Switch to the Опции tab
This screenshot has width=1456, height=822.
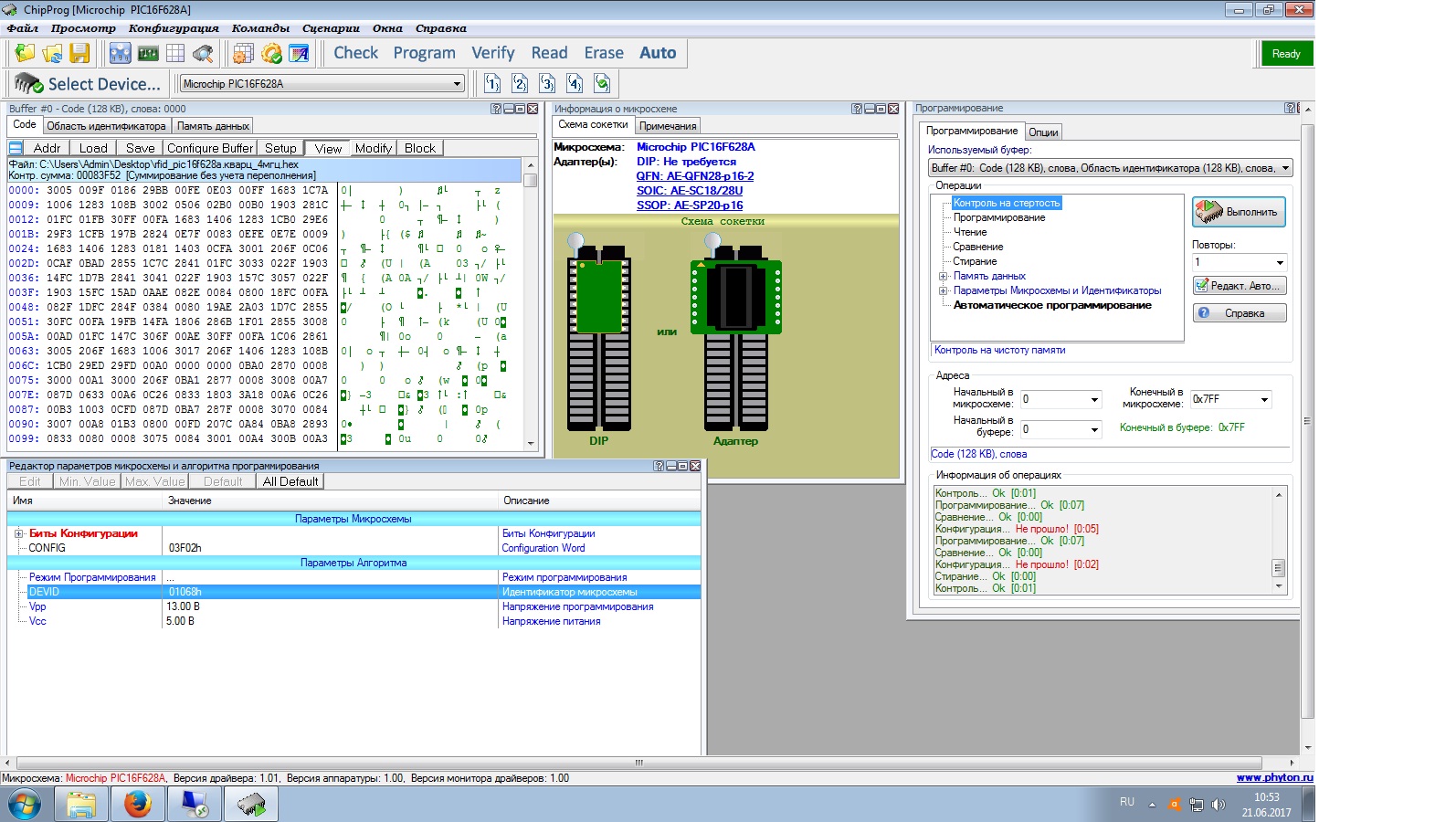(1043, 132)
